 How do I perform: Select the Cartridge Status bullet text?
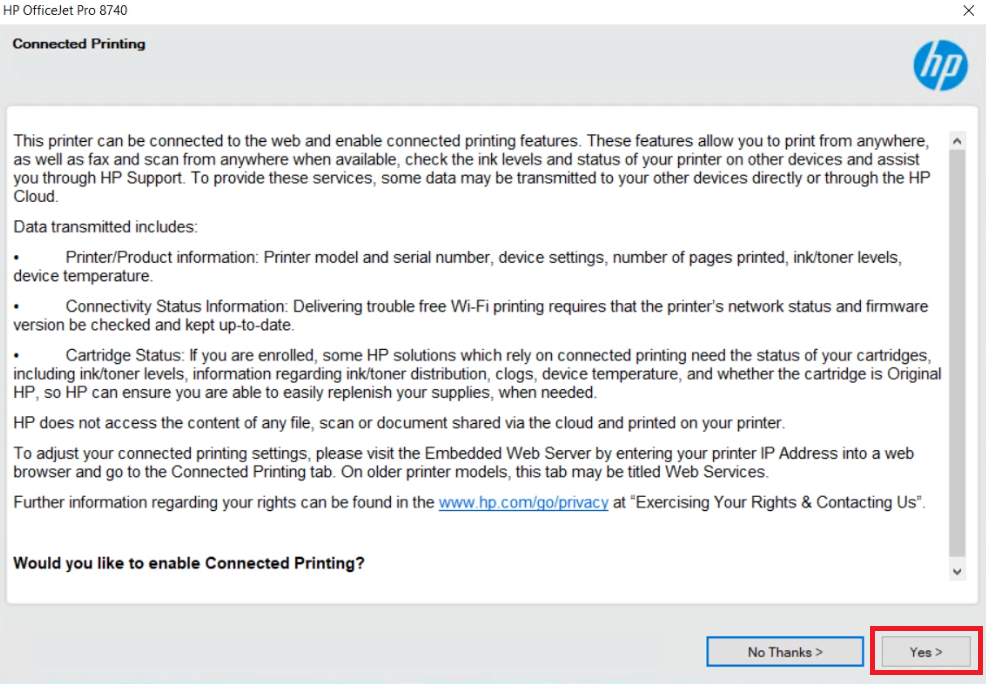pyautogui.click(x=477, y=374)
